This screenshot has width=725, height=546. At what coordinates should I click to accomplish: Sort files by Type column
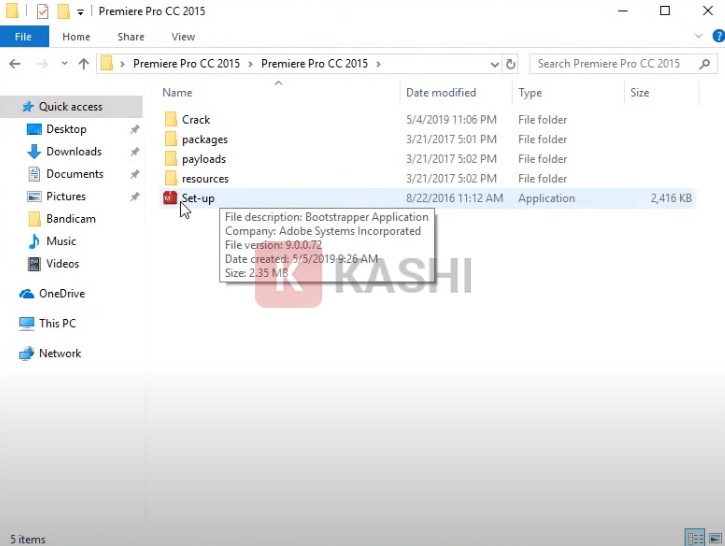[530, 92]
